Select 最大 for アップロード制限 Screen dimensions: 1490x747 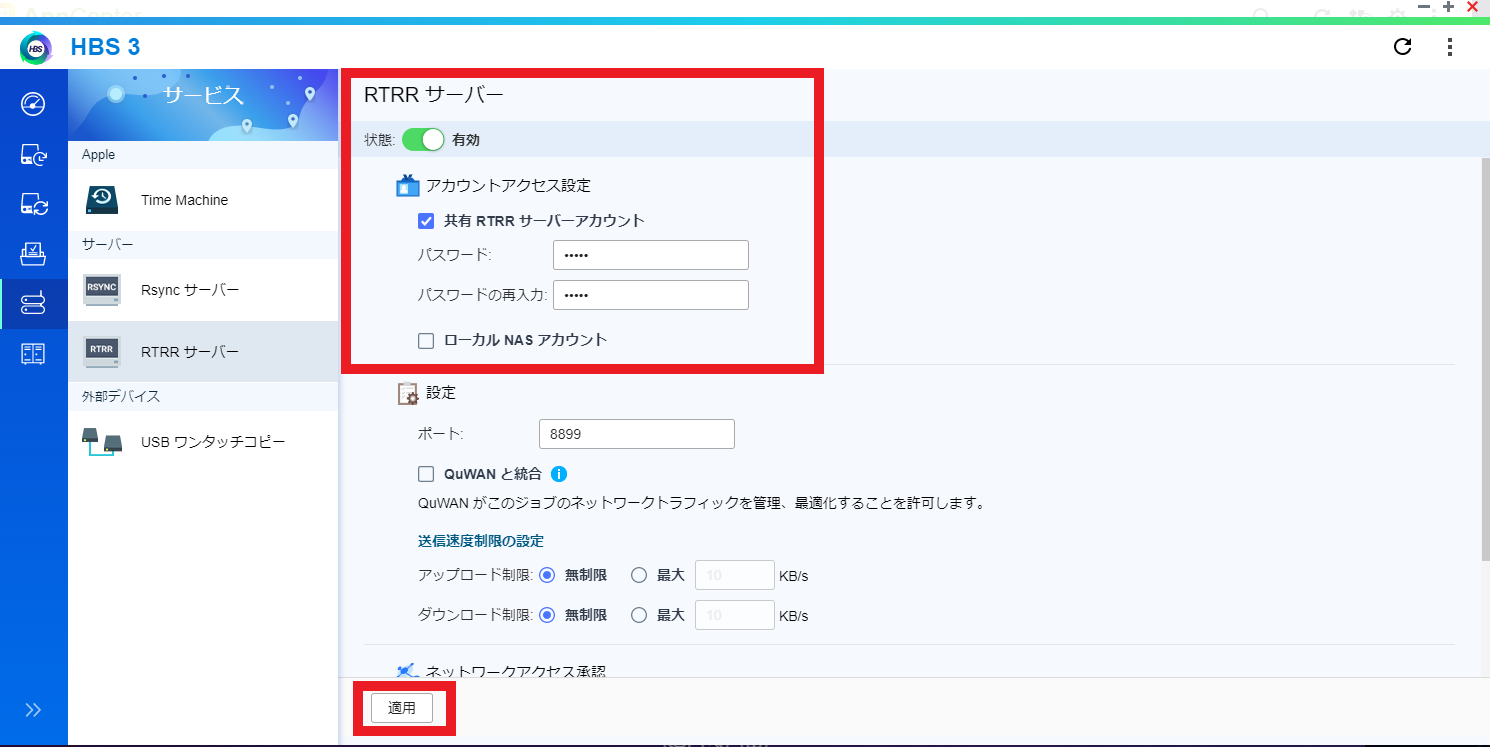click(x=640, y=575)
